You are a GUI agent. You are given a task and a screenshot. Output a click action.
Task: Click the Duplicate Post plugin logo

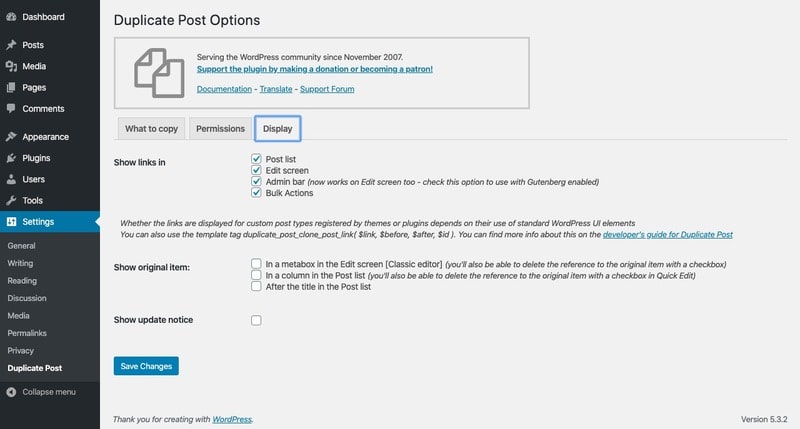[160, 71]
